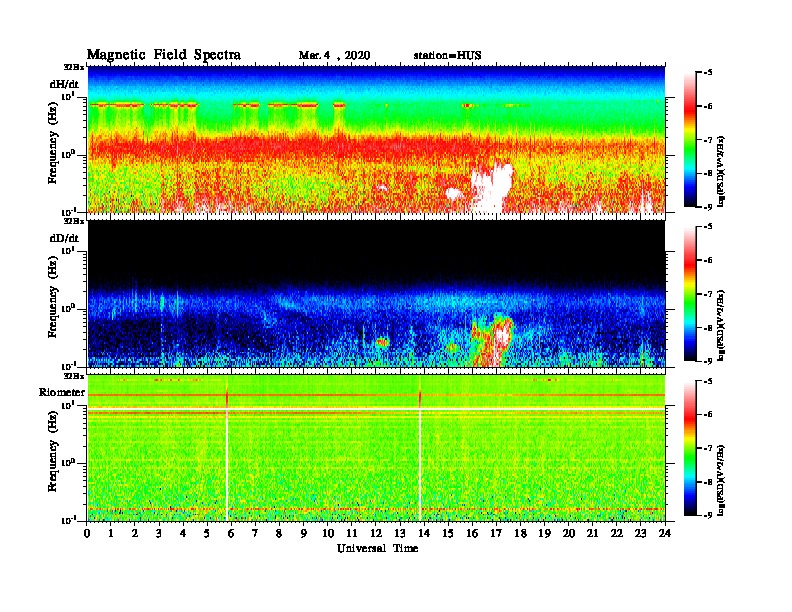Click the dH/dt panel color bar
This screenshot has height=612, width=792.
[689, 139]
